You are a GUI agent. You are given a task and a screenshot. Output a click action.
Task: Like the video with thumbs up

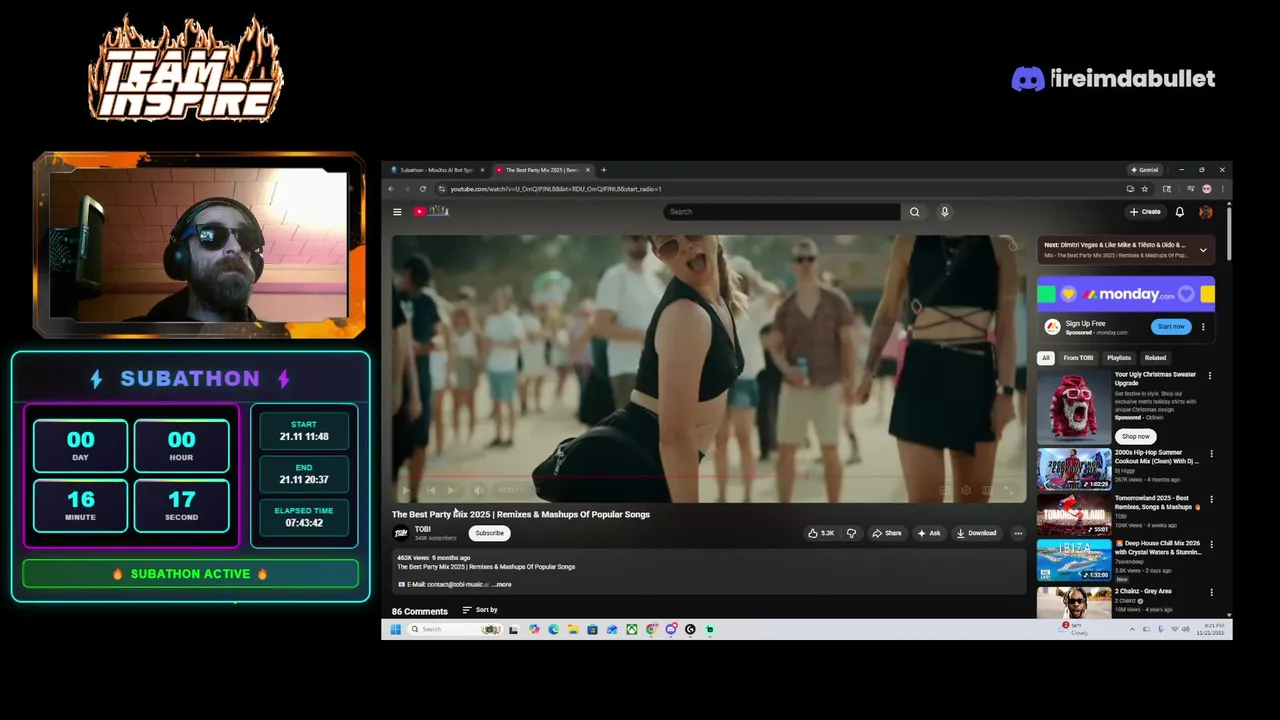click(822, 533)
